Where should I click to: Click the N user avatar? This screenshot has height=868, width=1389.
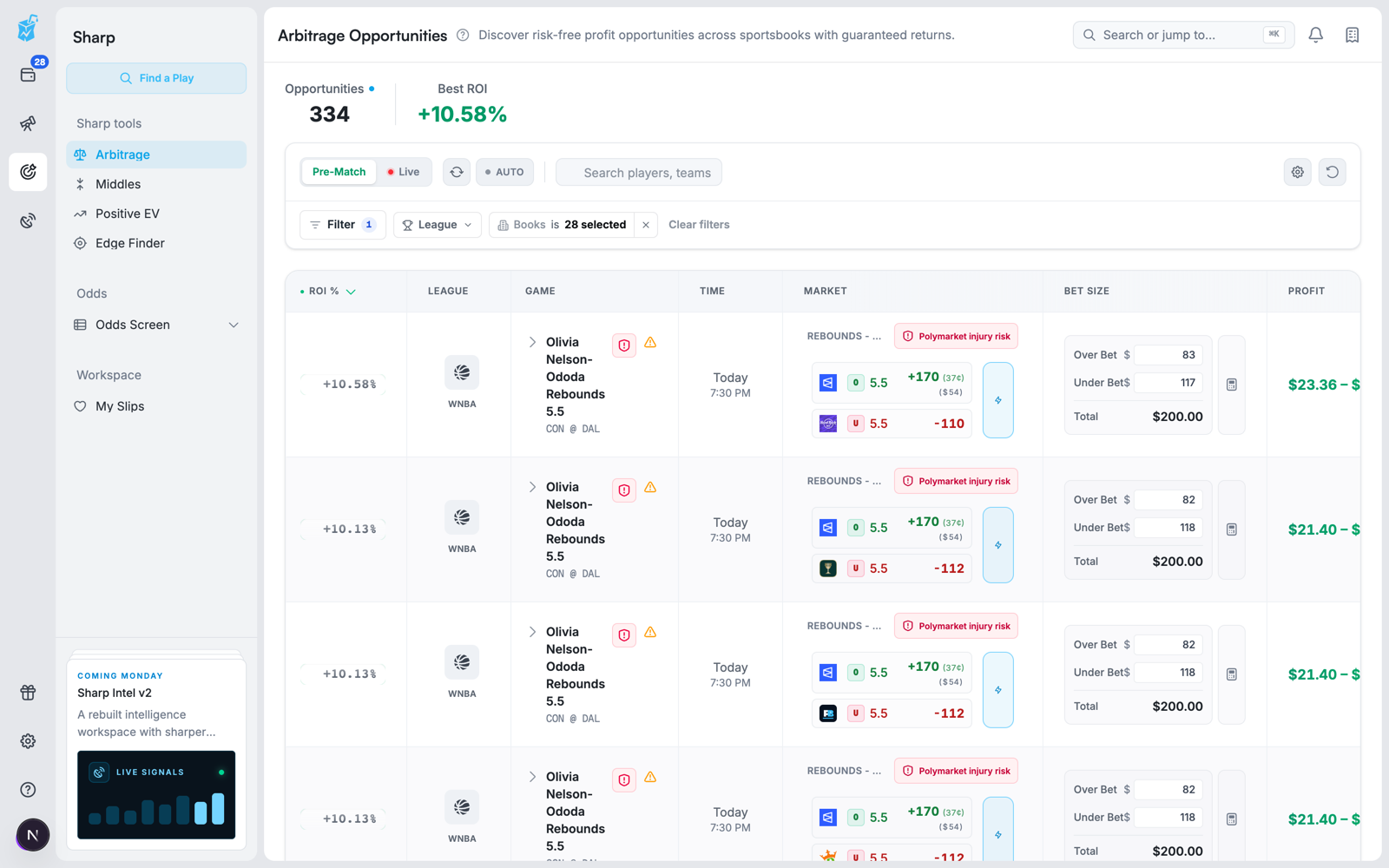point(33,835)
